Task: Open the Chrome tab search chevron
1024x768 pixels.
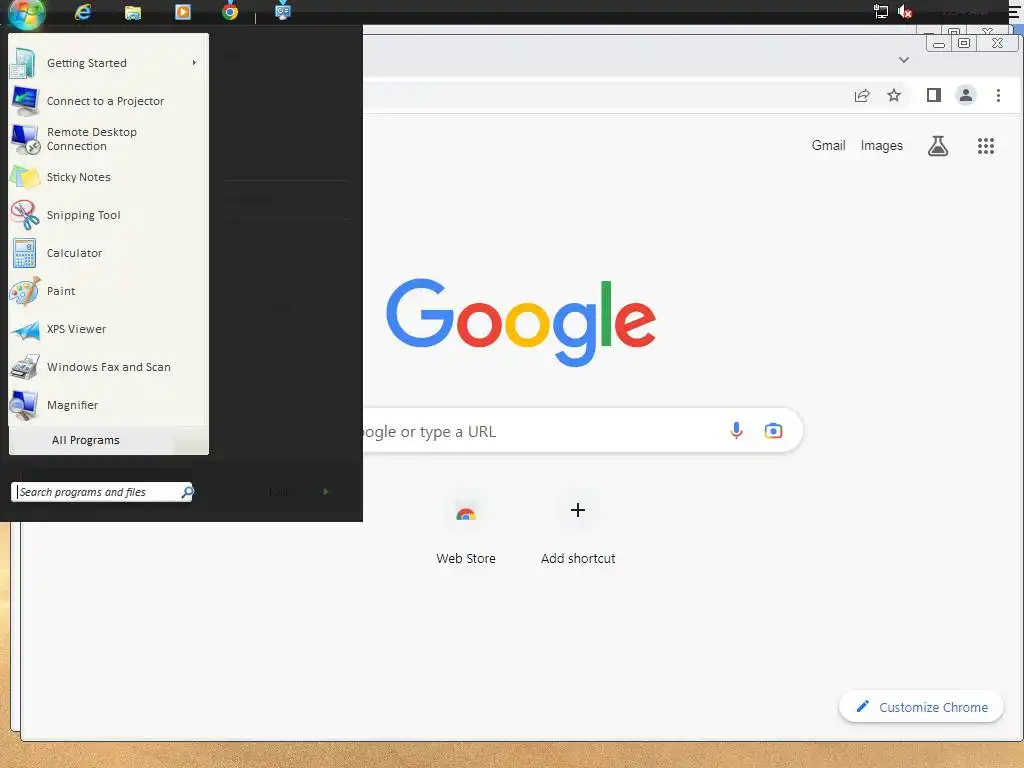Action: click(904, 60)
